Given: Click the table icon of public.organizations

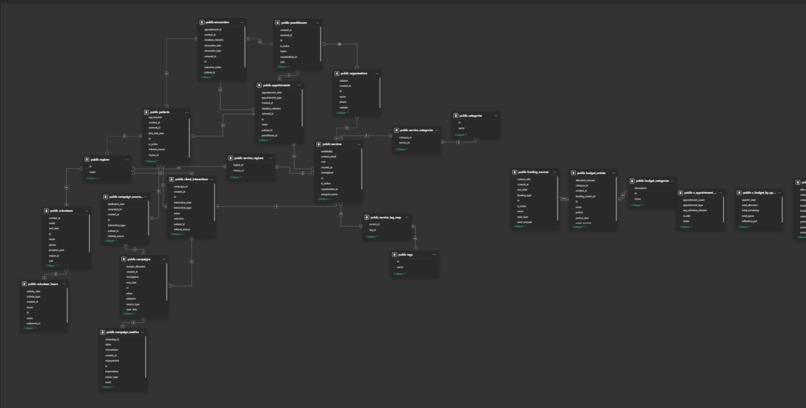Looking at the screenshot, I should point(337,73).
